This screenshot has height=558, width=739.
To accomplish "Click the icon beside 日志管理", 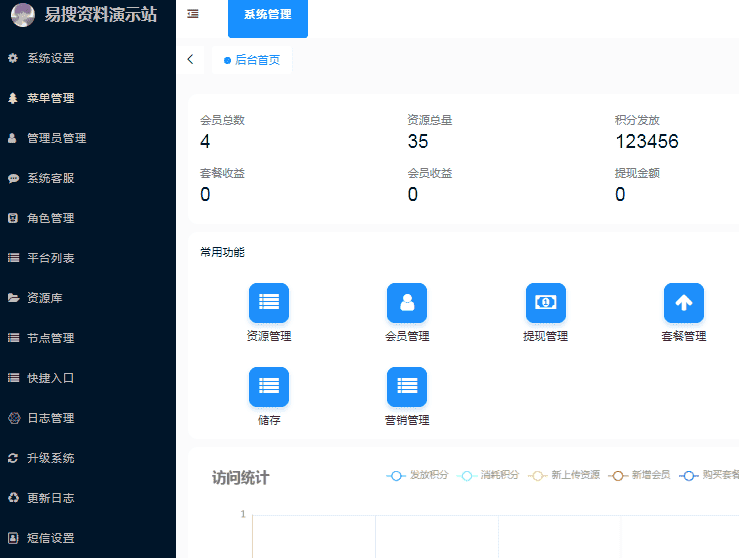I will pyautogui.click(x=14, y=418).
